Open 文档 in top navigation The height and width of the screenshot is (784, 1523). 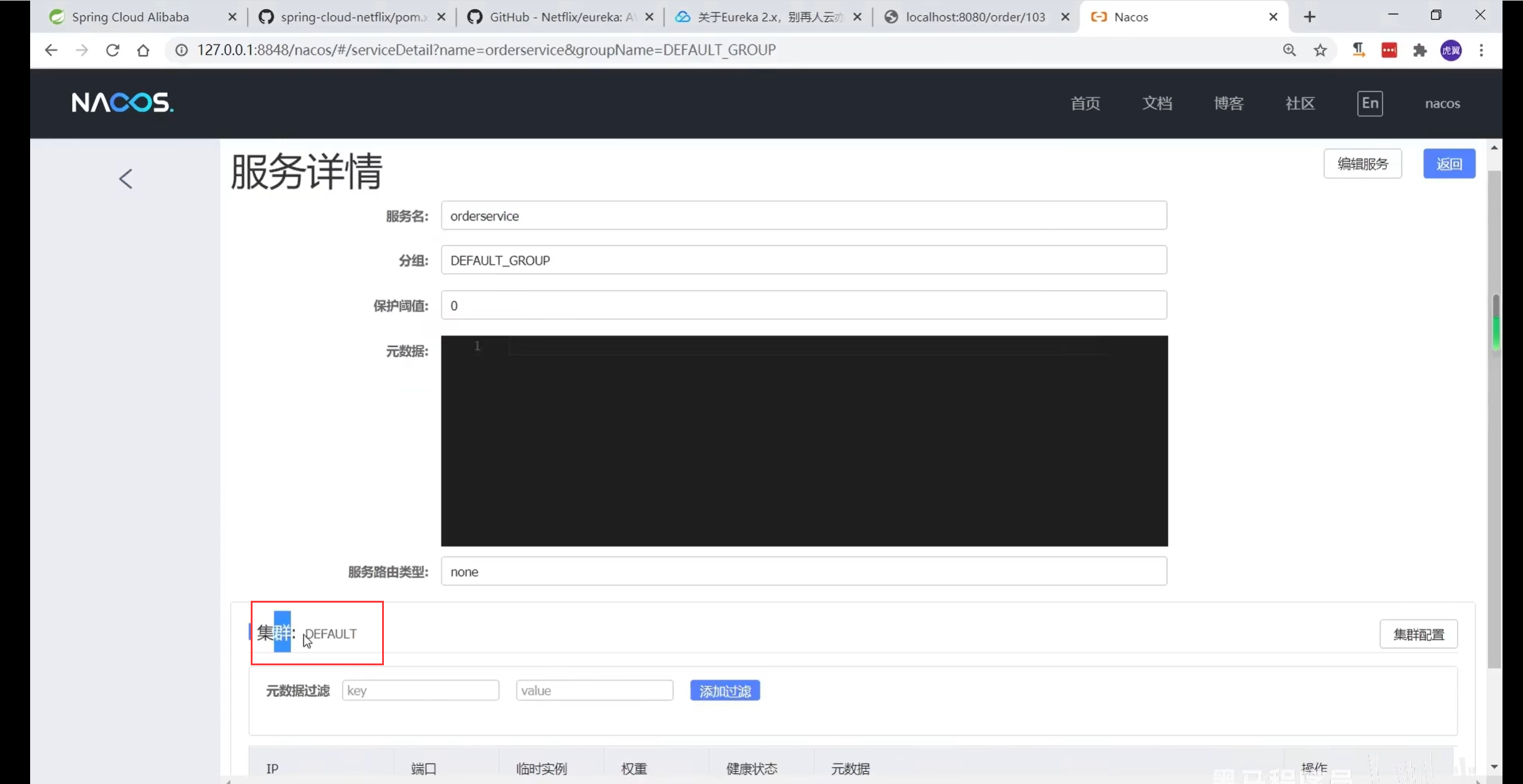pyautogui.click(x=1157, y=104)
